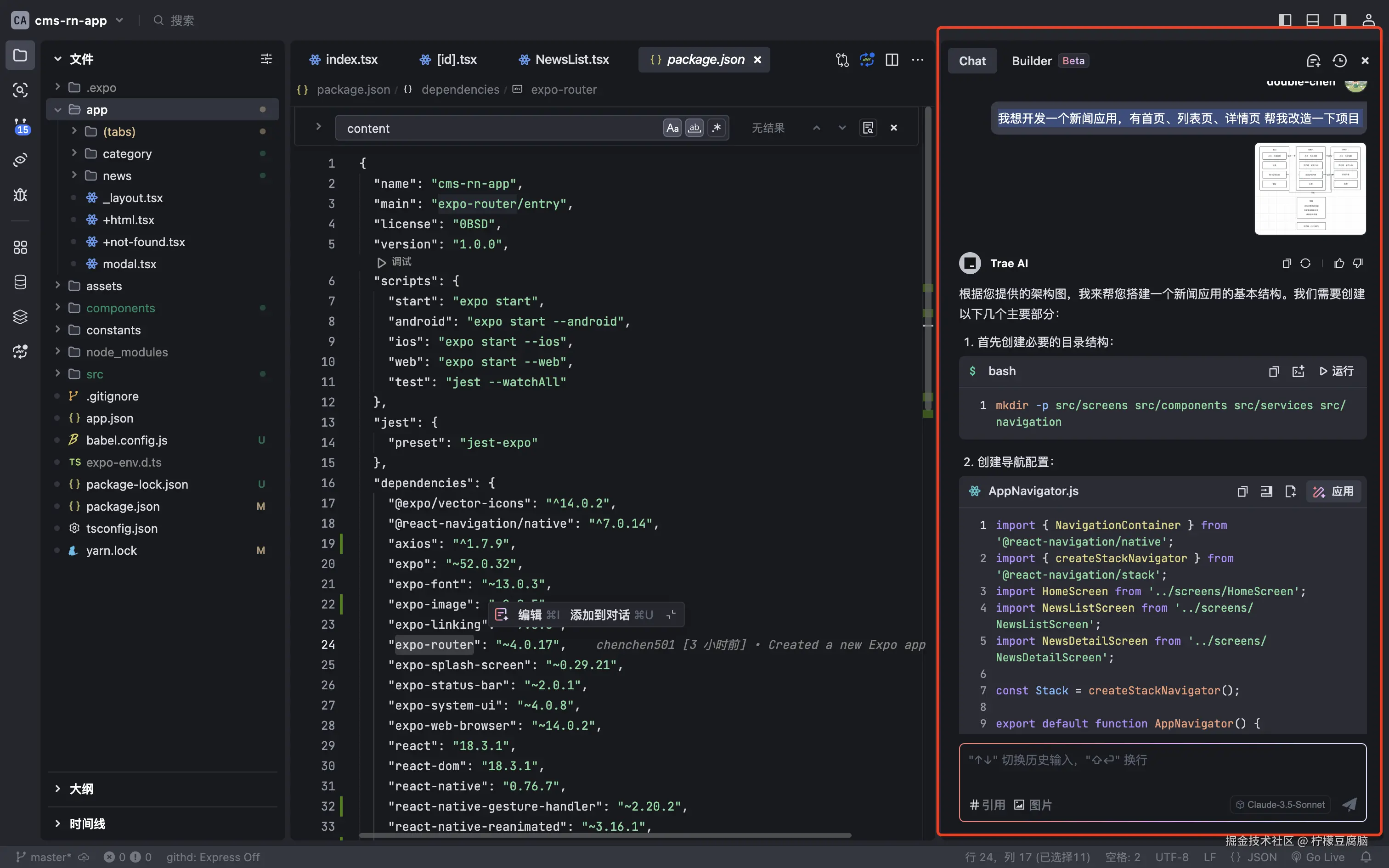Copy the bash code block

[1274, 372]
